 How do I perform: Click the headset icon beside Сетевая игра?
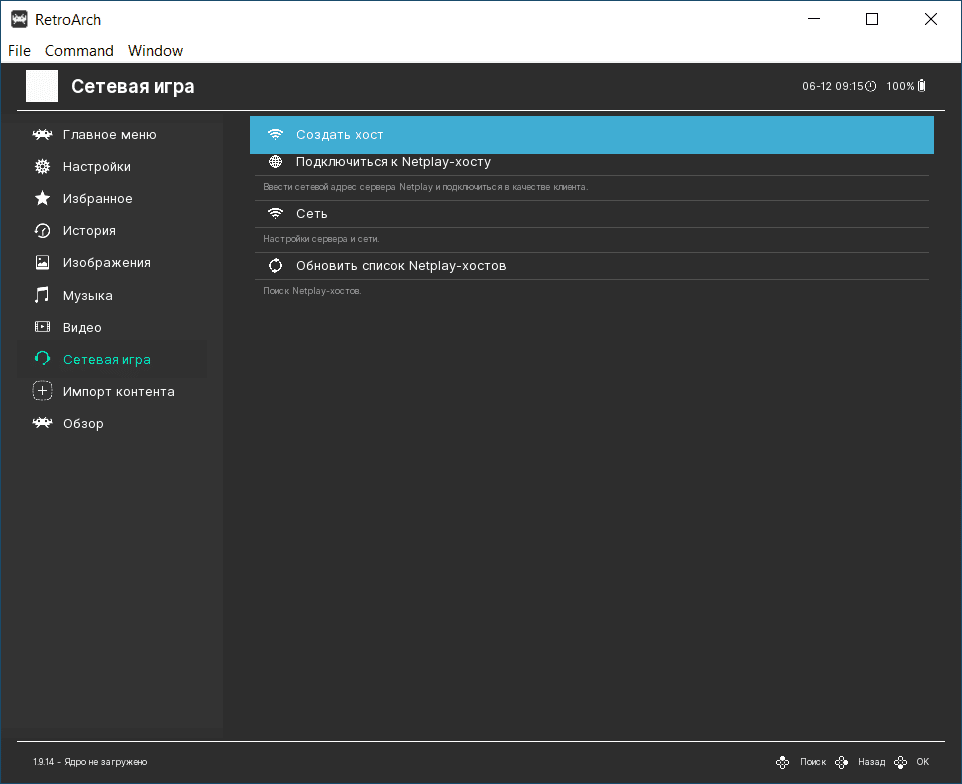click(x=42, y=359)
